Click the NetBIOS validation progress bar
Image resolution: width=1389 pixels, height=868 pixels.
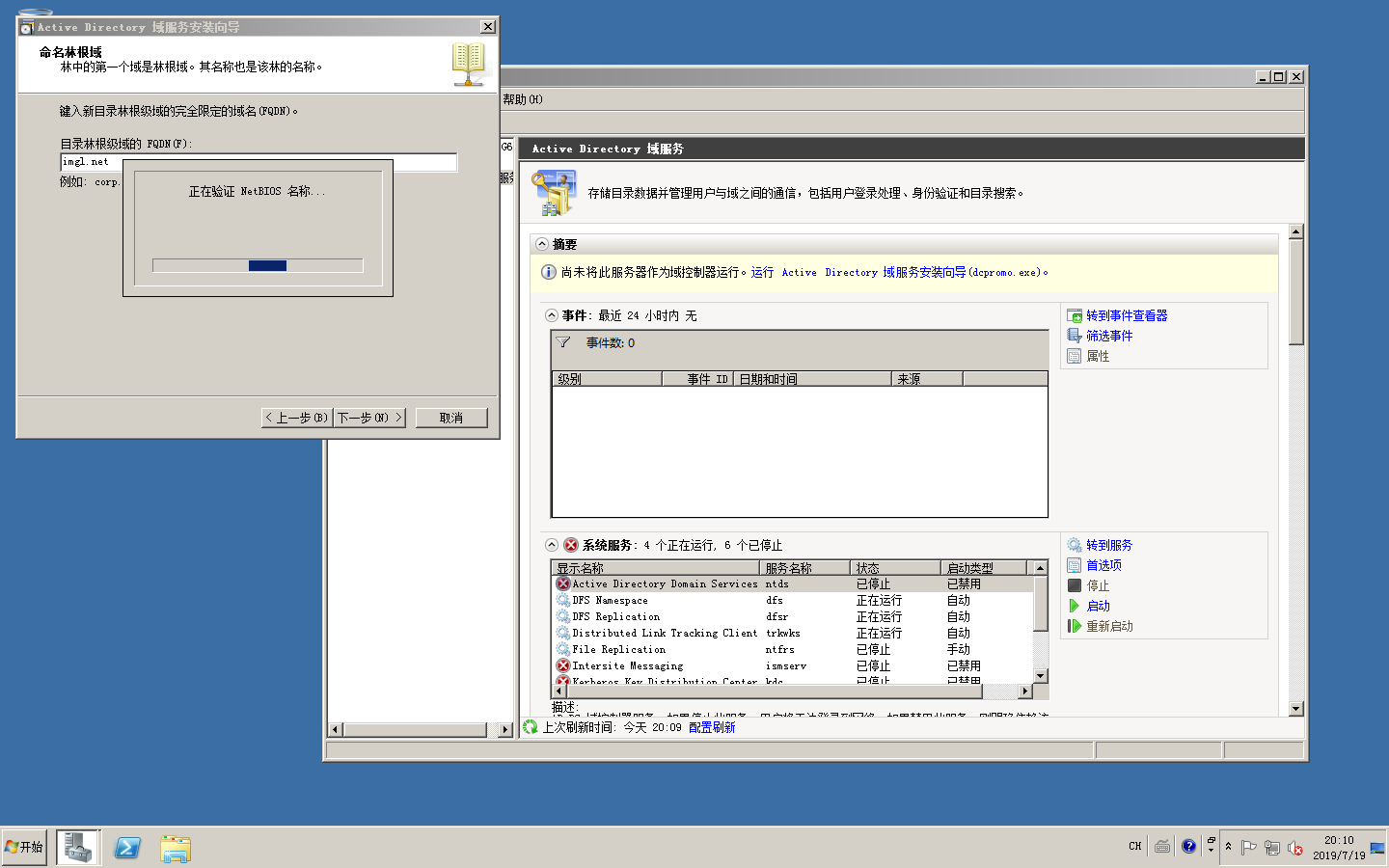[258, 265]
